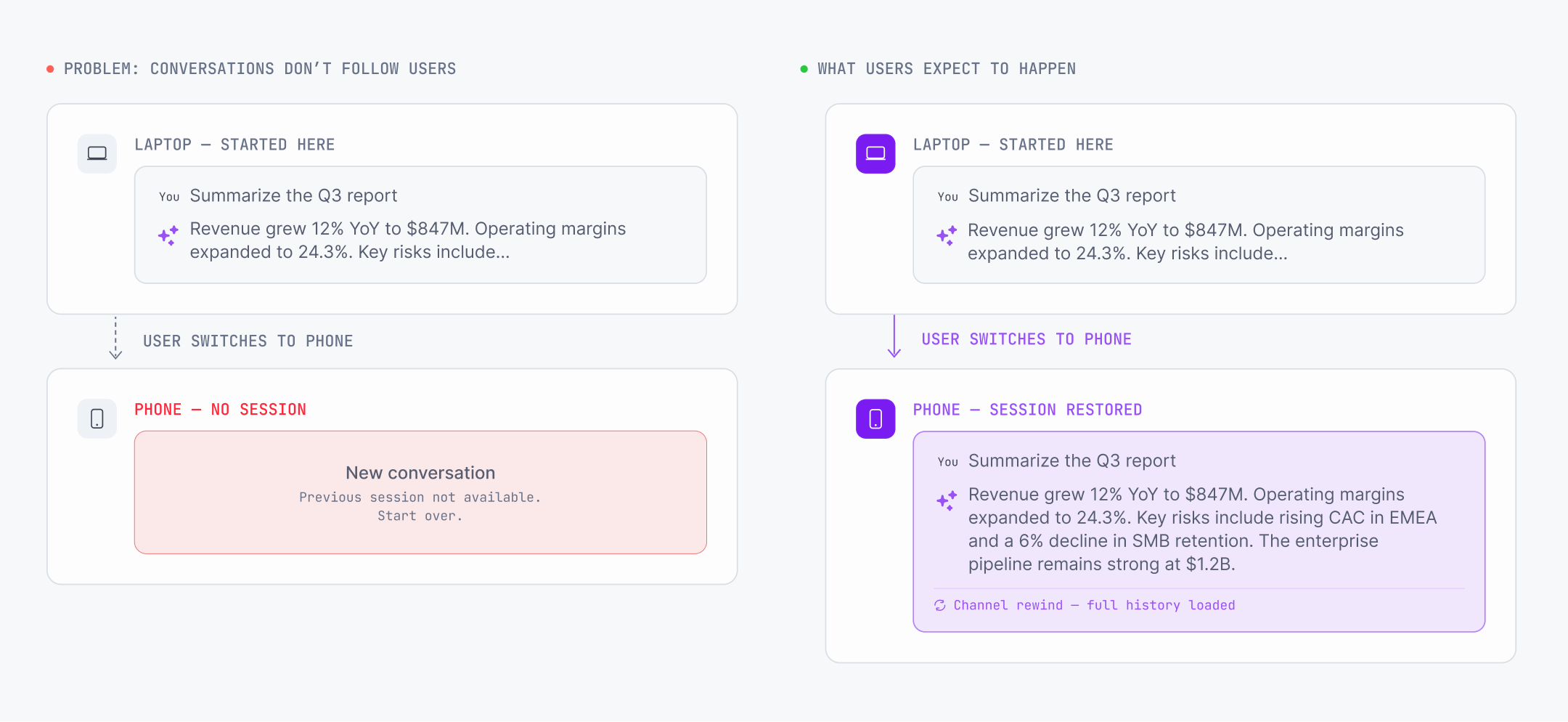Click the dashed gray arrow to phone

(115, 338)
